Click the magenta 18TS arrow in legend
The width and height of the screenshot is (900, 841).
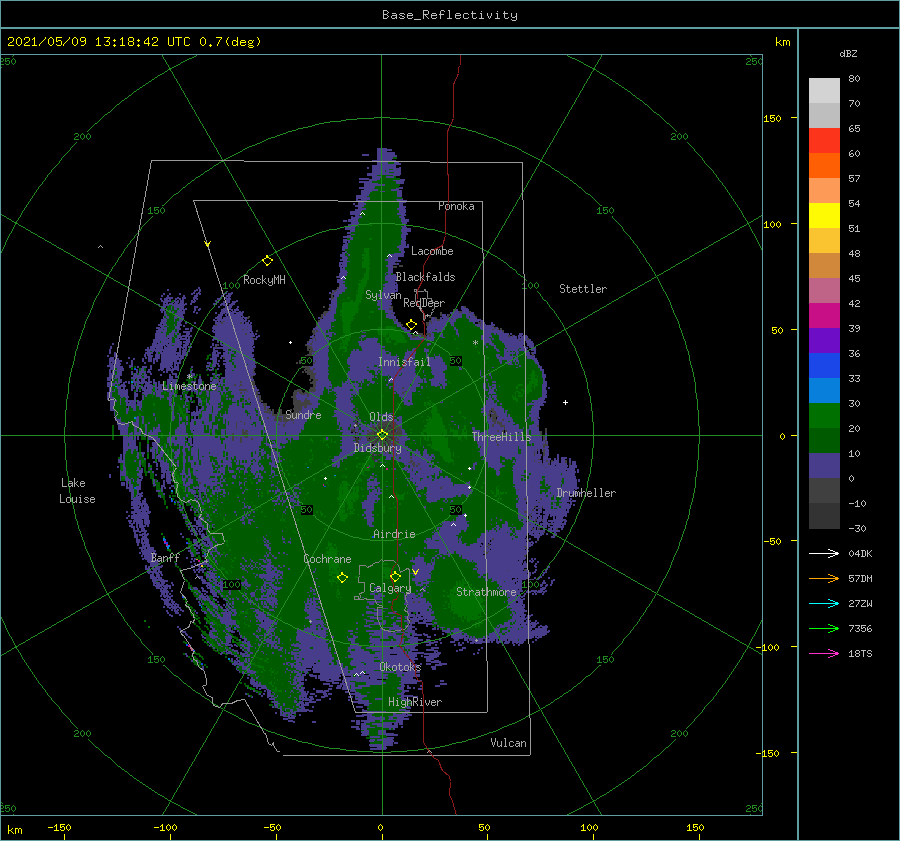pos(824,653)
